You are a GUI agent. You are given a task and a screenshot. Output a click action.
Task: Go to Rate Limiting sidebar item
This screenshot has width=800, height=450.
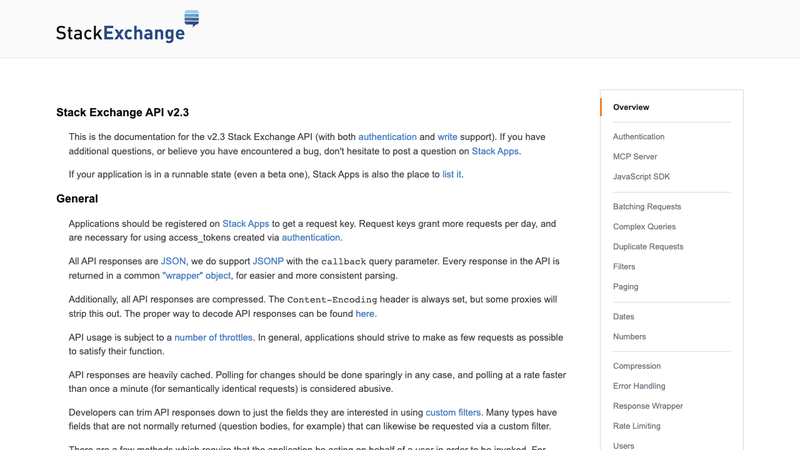coord(636,426)
